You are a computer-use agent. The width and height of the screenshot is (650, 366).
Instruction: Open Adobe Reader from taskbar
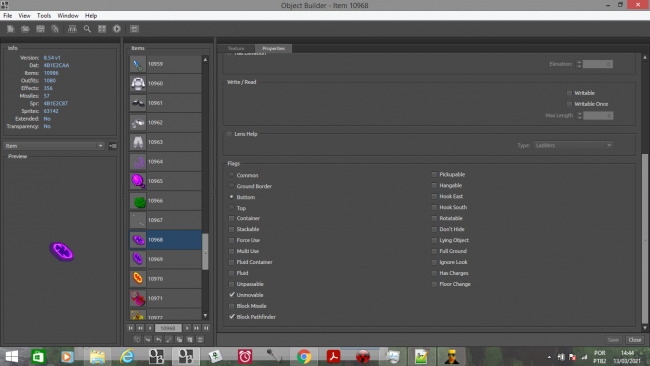click(x=333, y=356)
